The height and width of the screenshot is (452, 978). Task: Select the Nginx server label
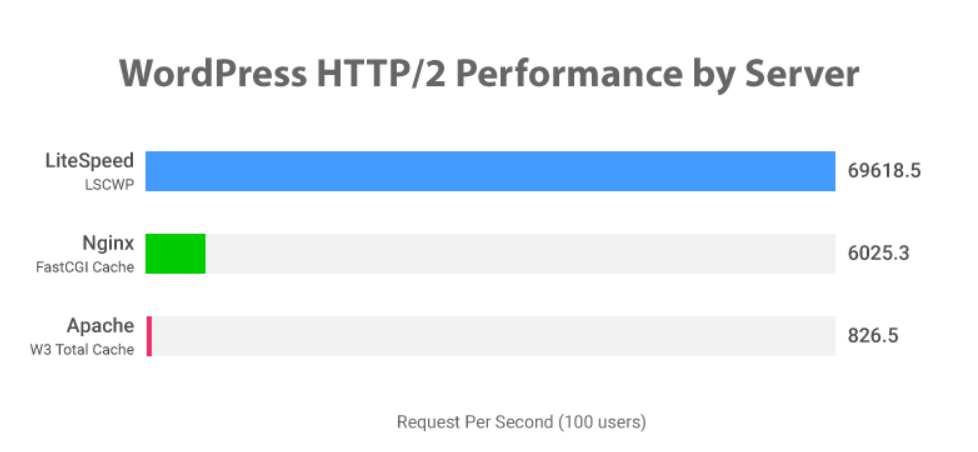[108, 243]
